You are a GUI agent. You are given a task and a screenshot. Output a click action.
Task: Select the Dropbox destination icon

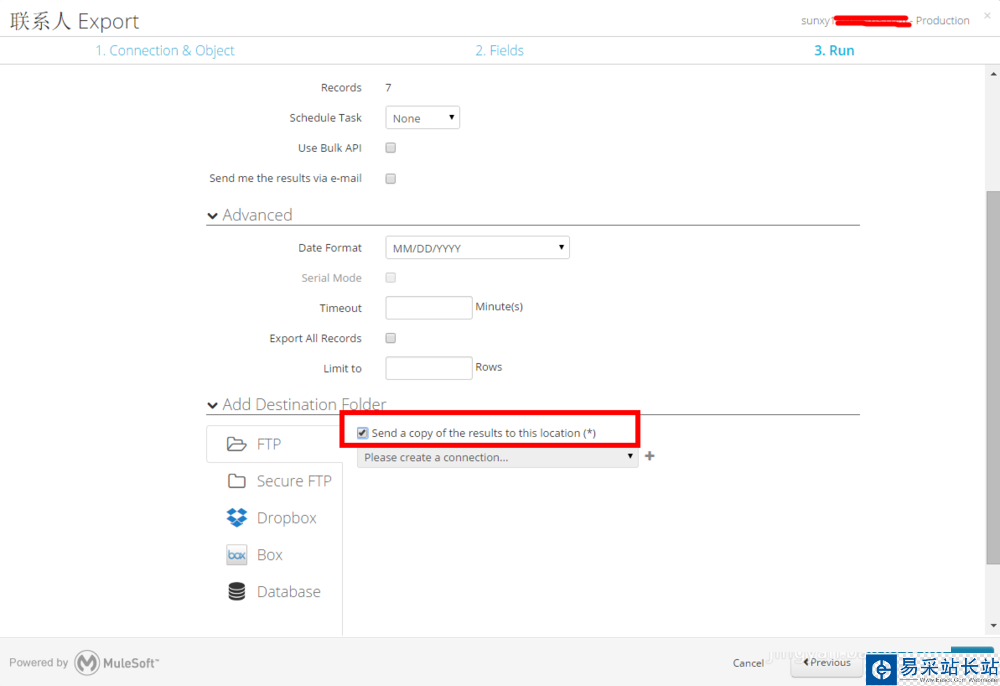(x=237, y=518)
